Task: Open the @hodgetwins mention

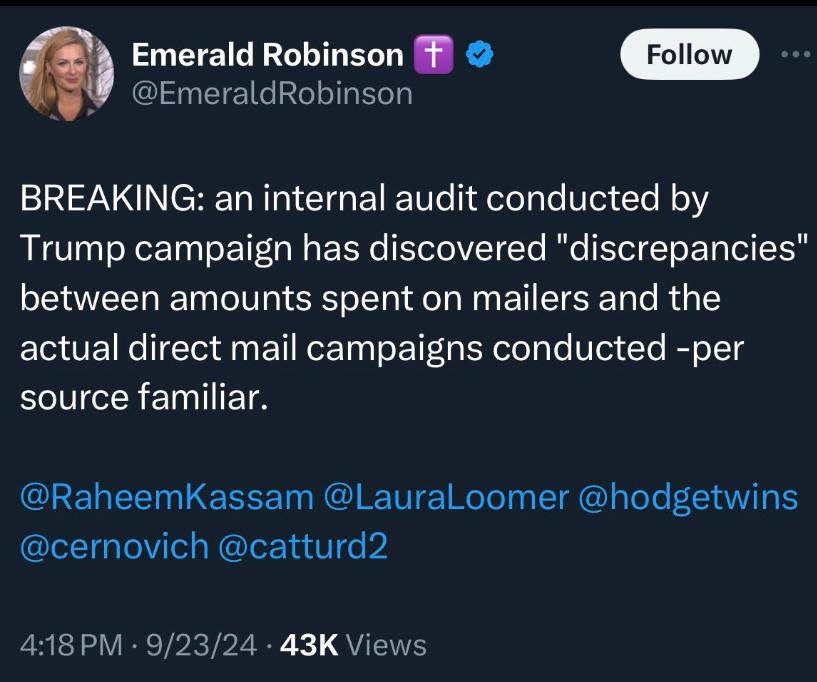Action: click(x=688, y=498)
